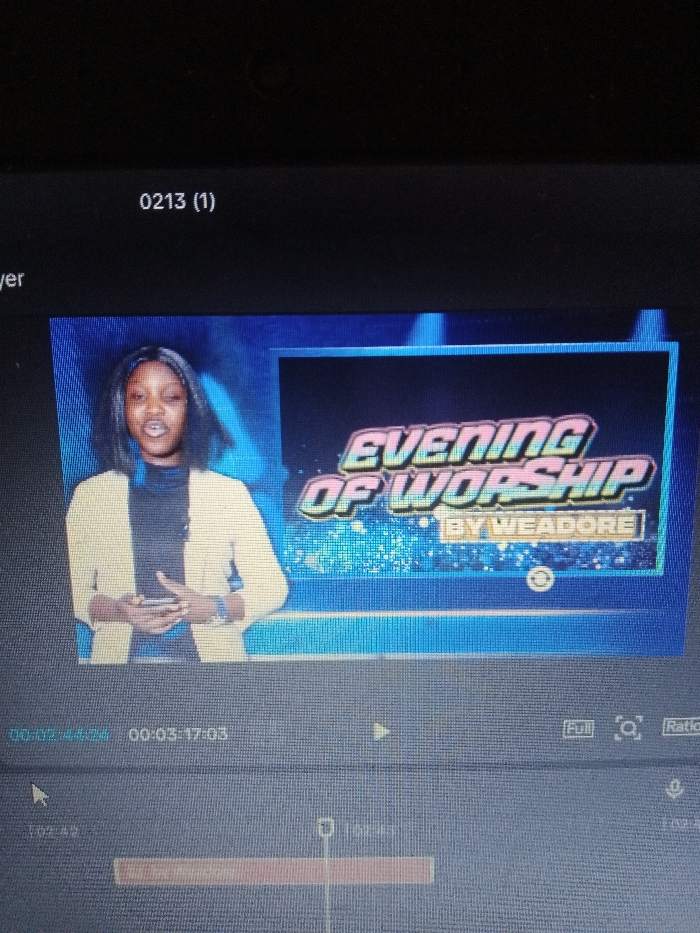Click the microphone record voiceover icon
Screen dimensions: 700x933
(674, 790)
